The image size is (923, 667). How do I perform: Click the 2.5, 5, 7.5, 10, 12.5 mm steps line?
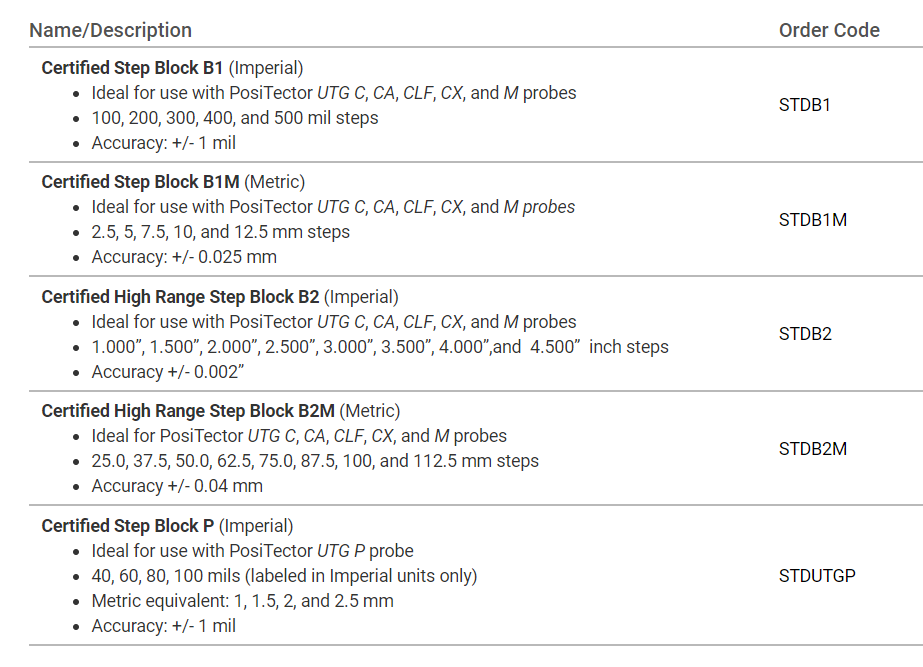coord(221,232)
